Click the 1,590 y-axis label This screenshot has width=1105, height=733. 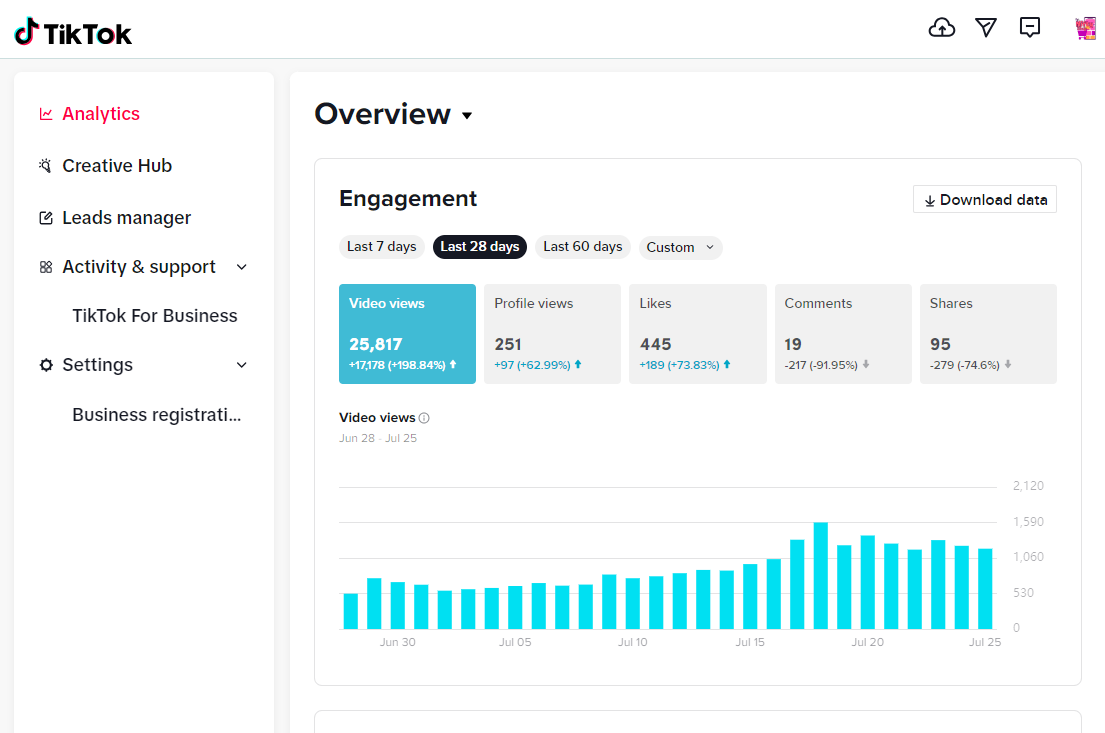1028,522
